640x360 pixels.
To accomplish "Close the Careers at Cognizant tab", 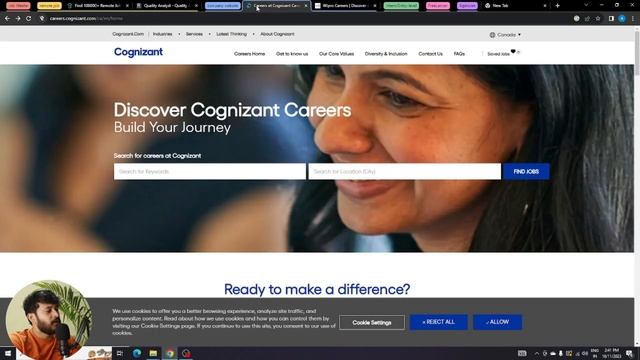I will [306, 6].
